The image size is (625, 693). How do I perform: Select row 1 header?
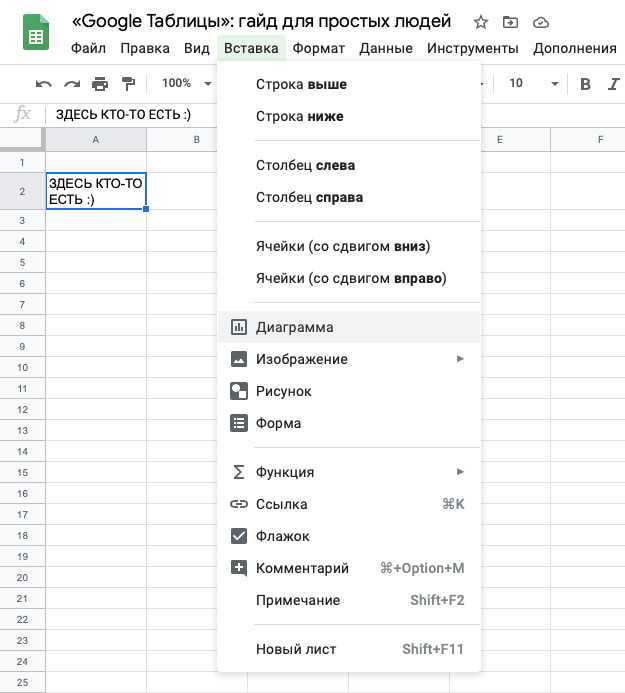(x=22, y=162)
